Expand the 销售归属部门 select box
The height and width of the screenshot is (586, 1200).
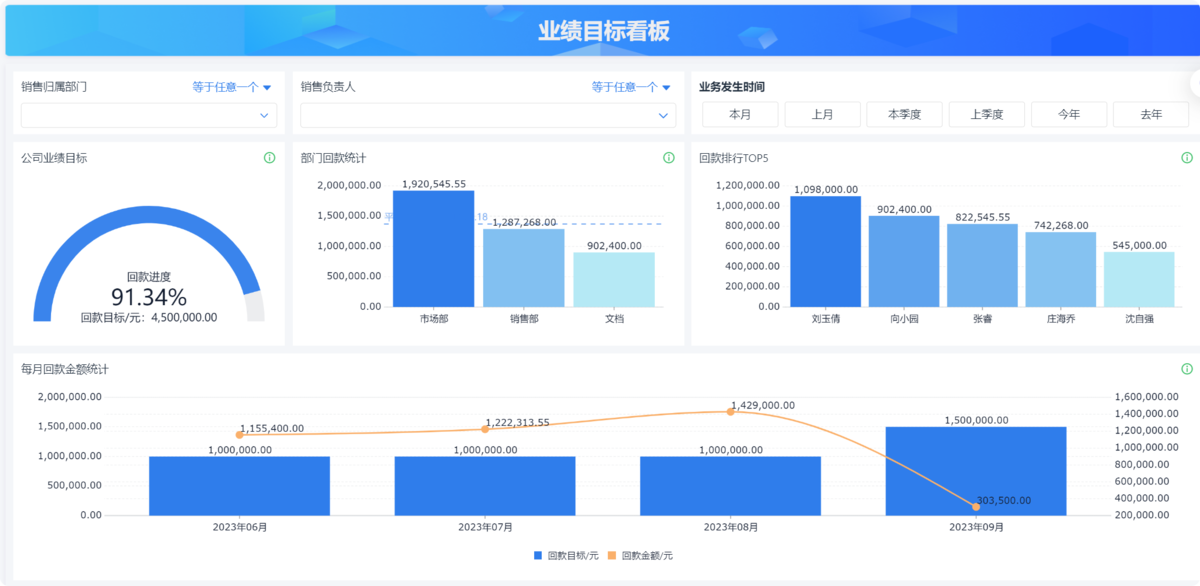point(147,116)
